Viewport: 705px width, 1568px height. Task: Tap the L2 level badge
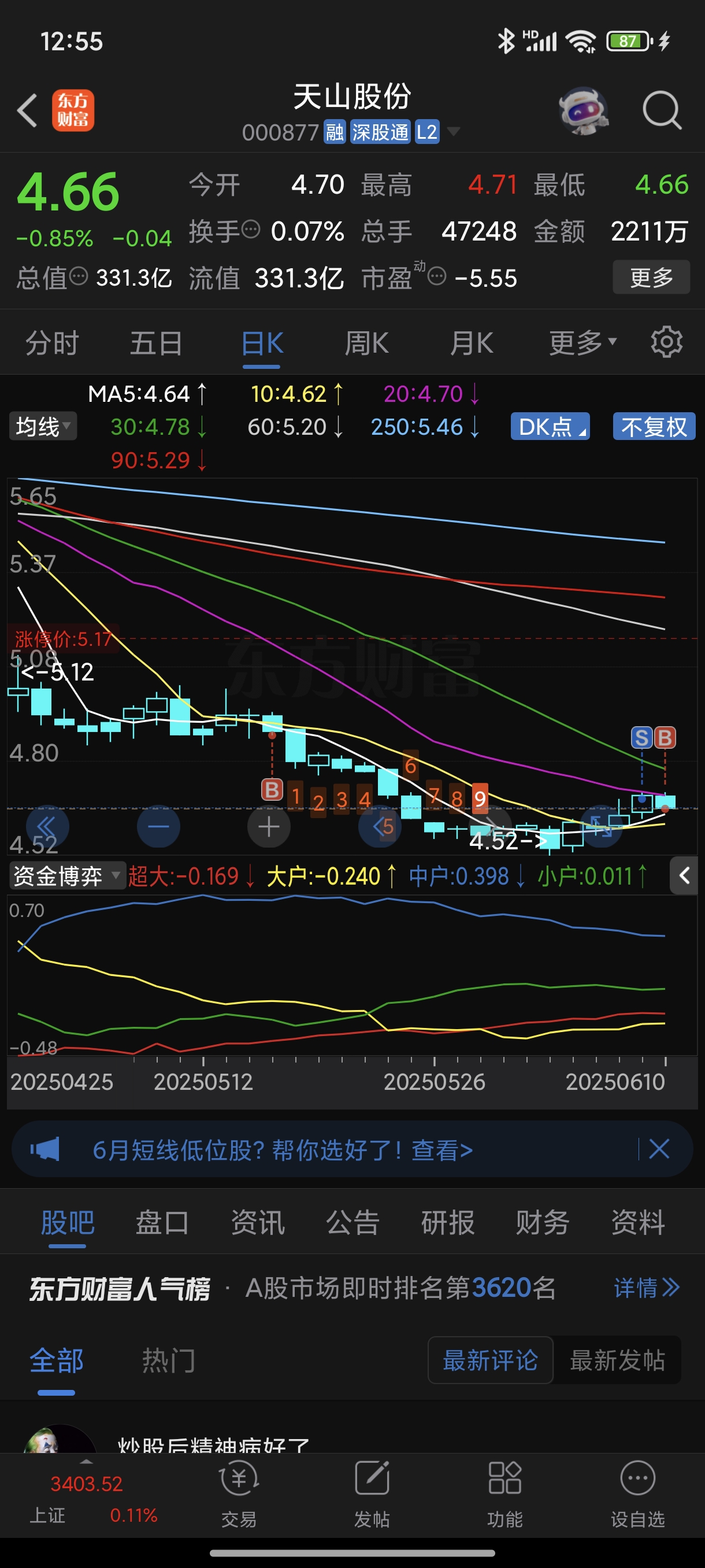click(x=427, y=131)
